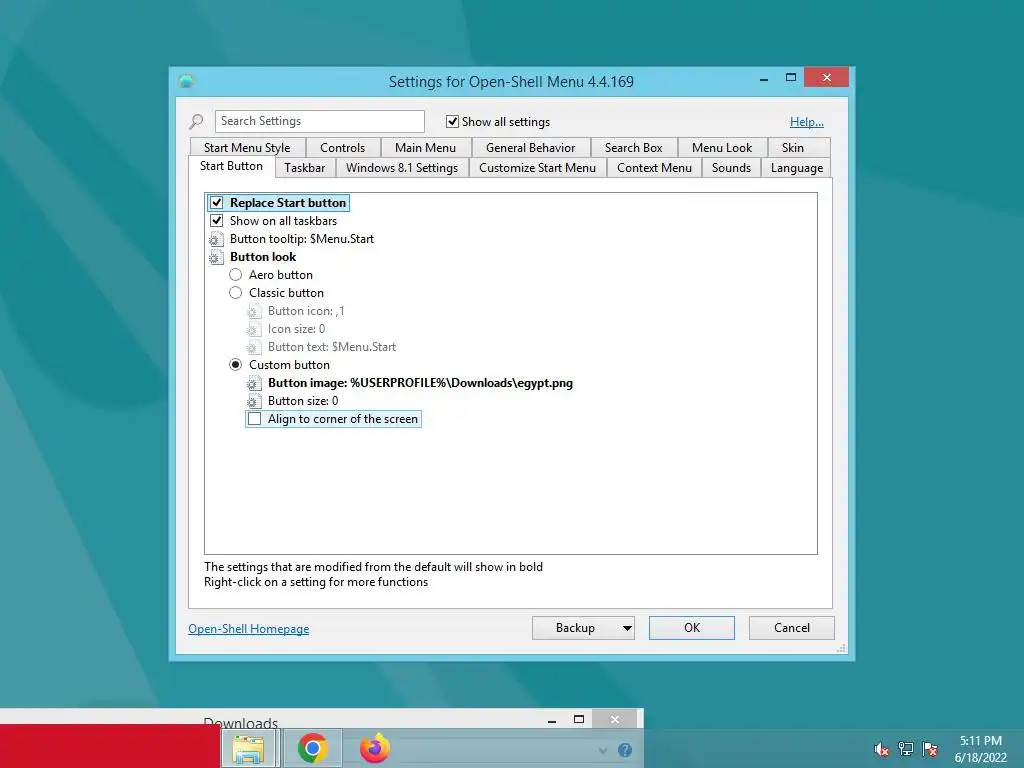Go to the General Behavior tab

[x=530, y=148]
